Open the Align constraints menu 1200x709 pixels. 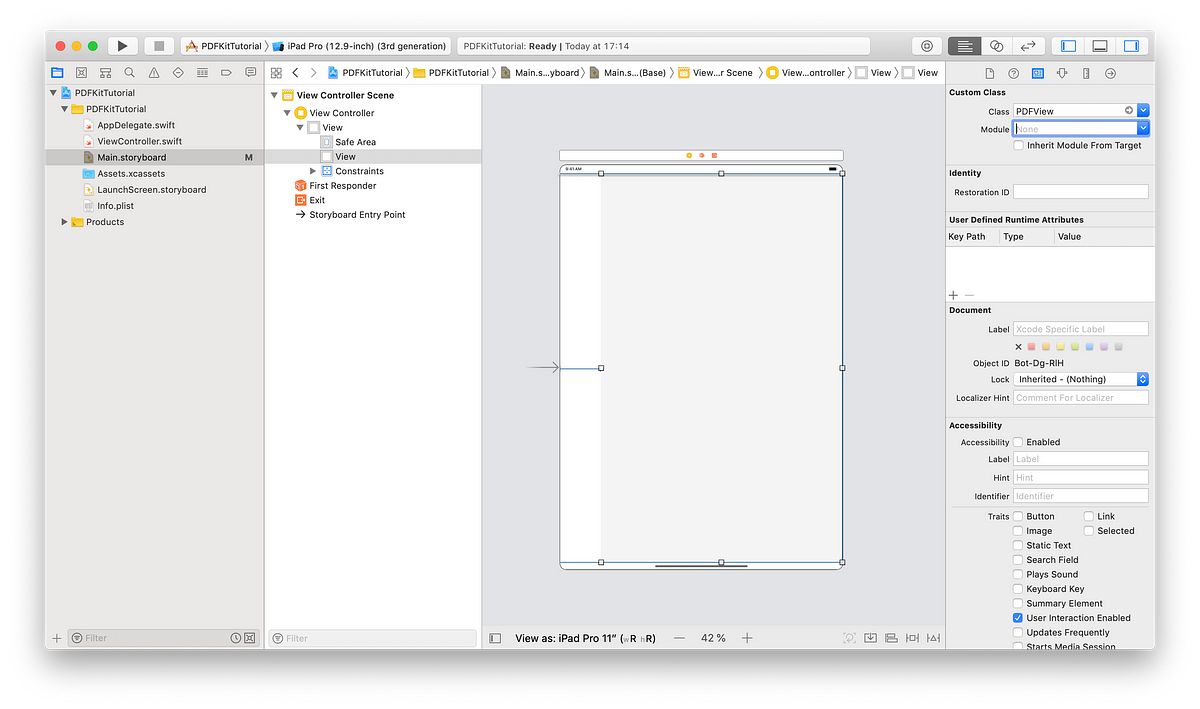(891, 638)
